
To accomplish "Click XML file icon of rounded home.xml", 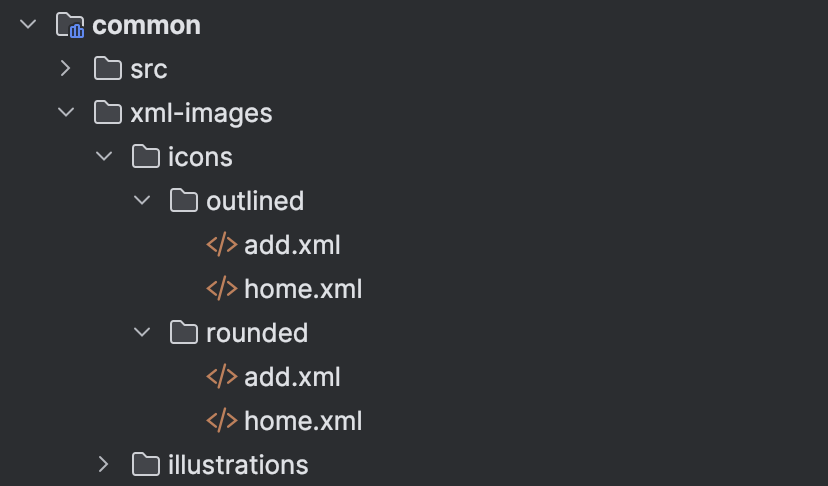I will (x=221, y=421).
